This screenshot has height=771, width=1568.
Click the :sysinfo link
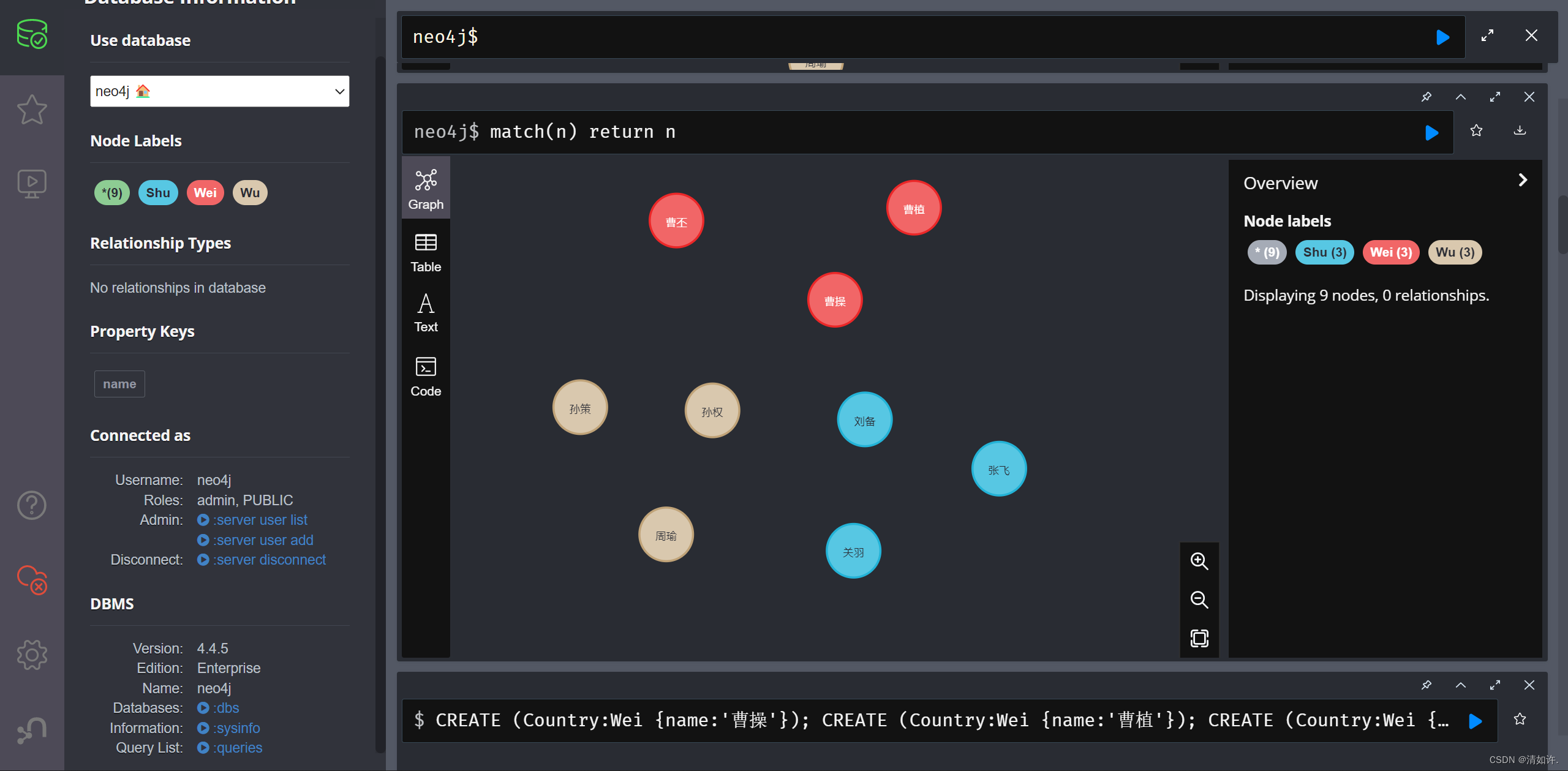(236, 728)
